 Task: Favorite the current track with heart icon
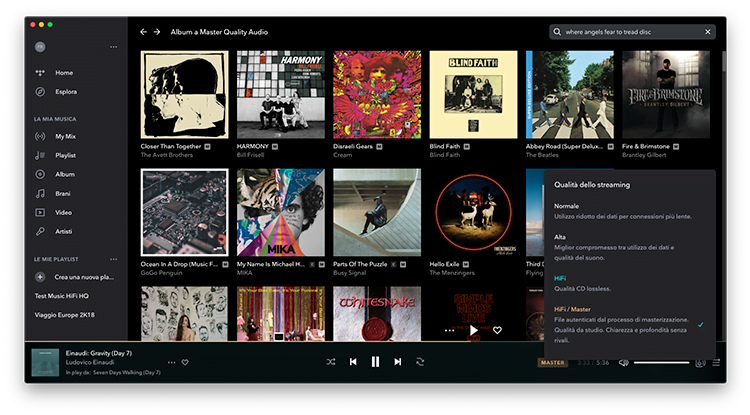tap(185, 362)
